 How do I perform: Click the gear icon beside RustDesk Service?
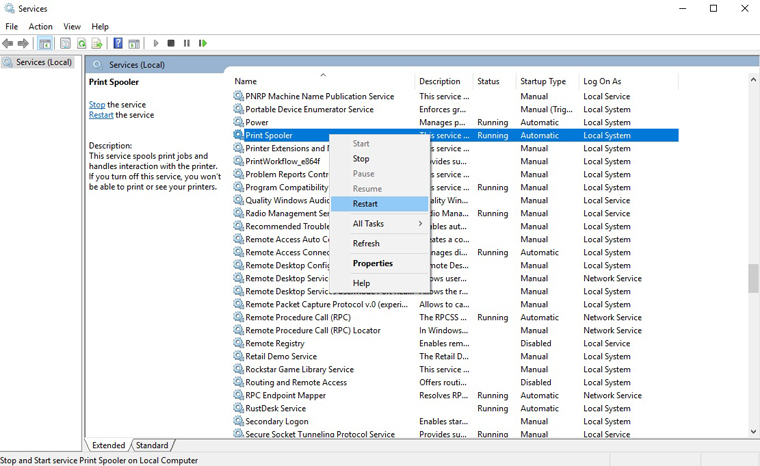click(x=238, y=408)
